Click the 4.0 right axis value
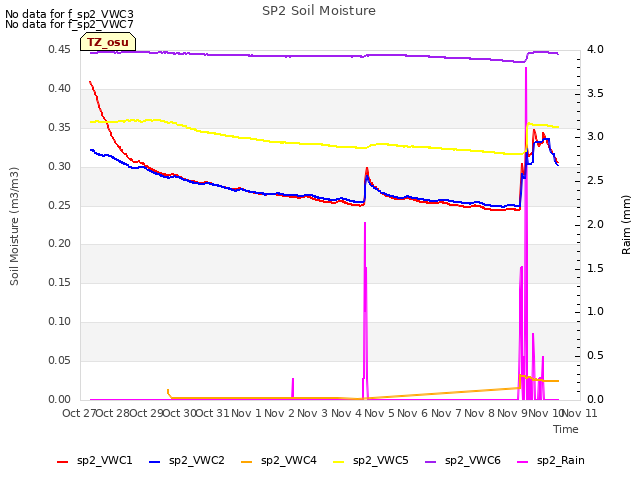The width and height of the screenshot is (640, 480). tap(595, 49)
